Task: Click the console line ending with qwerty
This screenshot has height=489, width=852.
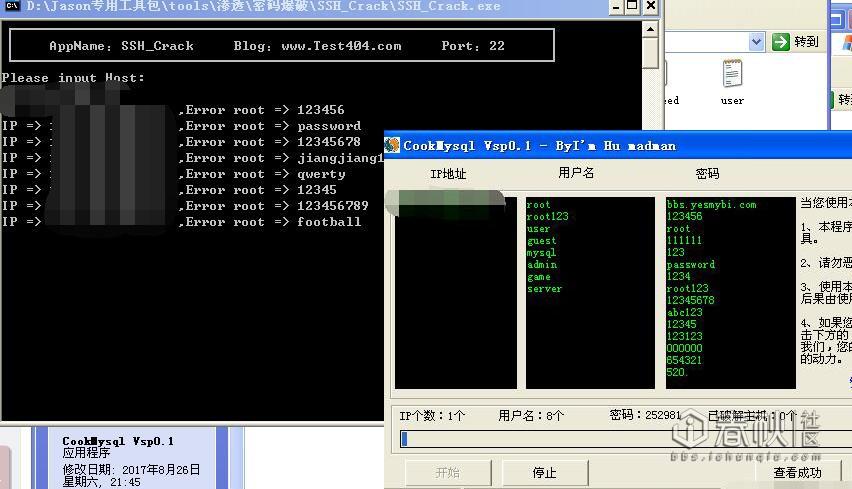Action: pyautogui.click(x=174, y=174)
